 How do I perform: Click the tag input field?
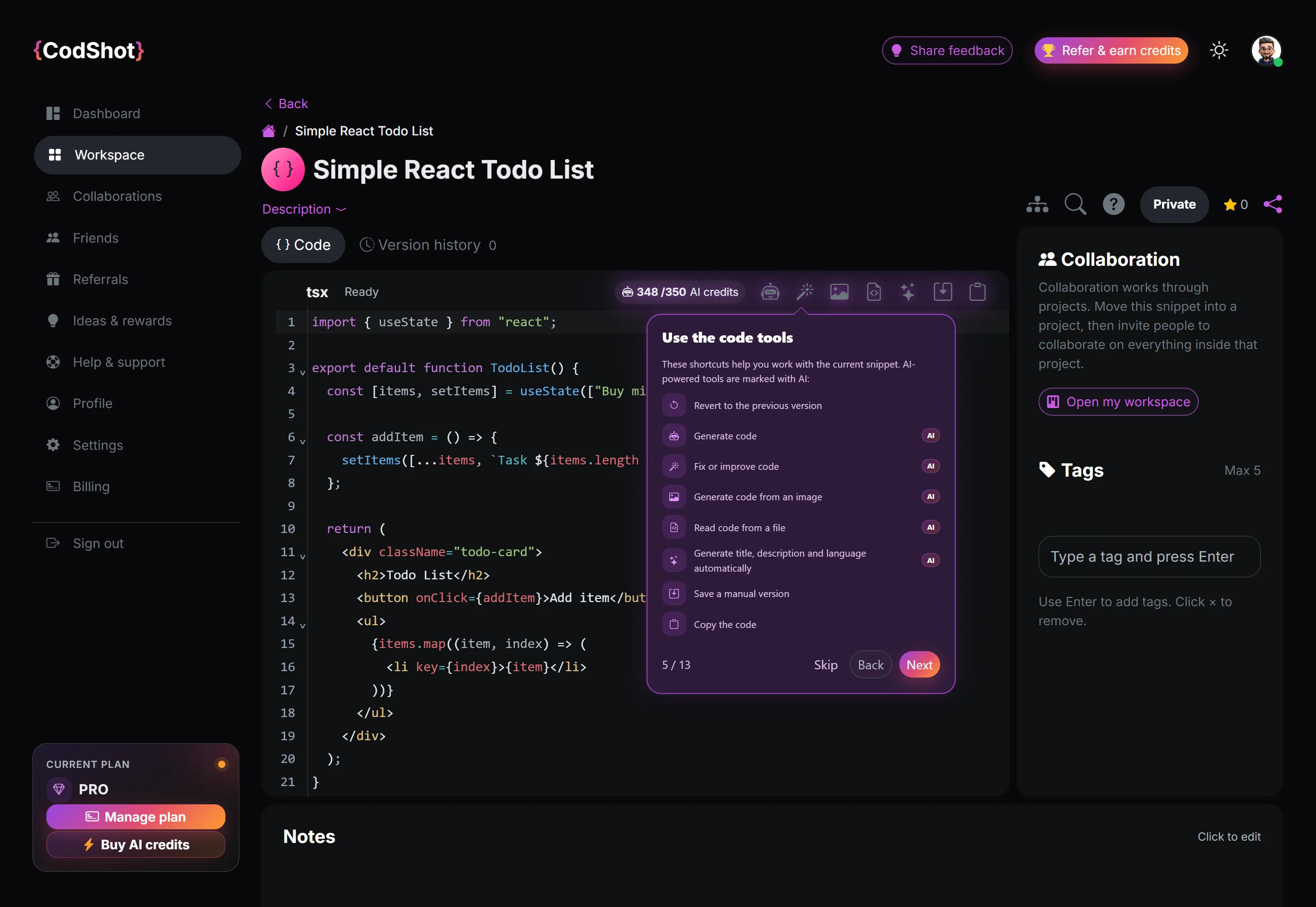click(x=1150, y=556)
